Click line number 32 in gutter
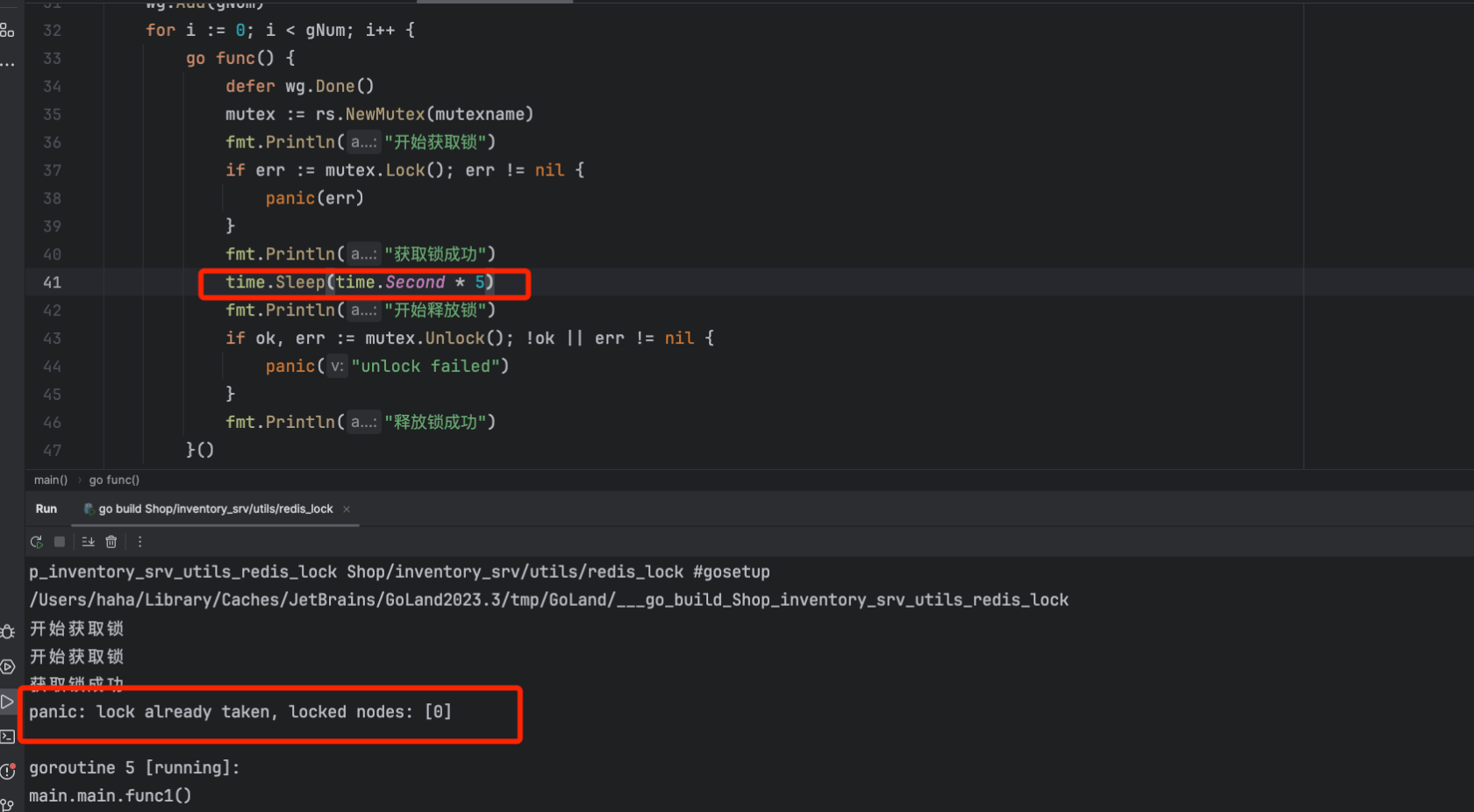 pos(53,30)
